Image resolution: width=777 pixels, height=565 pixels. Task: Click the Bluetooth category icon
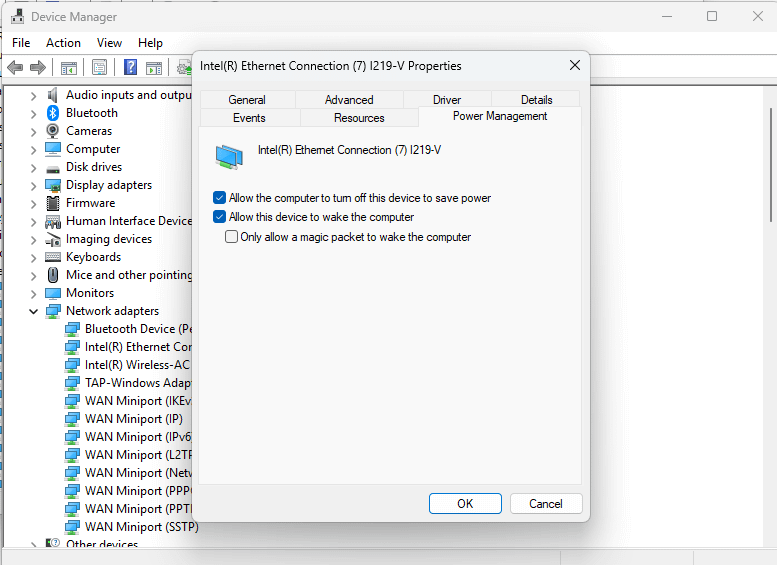pos(53,113)
